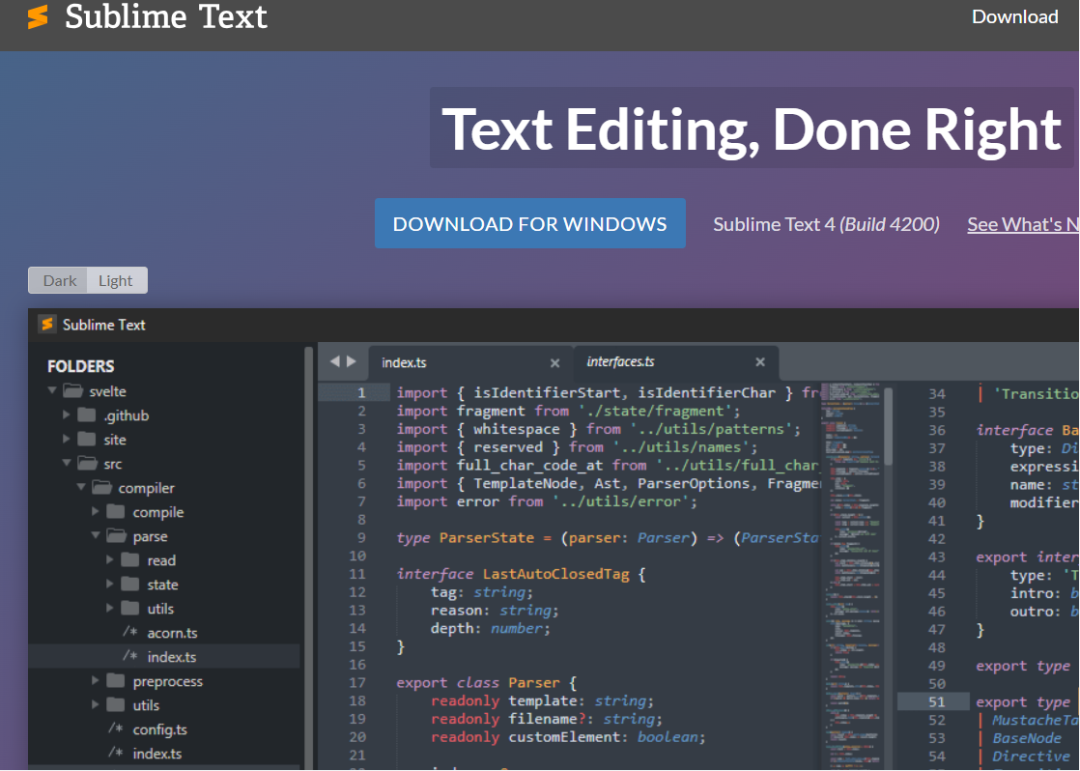Click the acorn.ts file type icon
Image resolution: width=1080 pixels, height=771 pixels.
130,632
